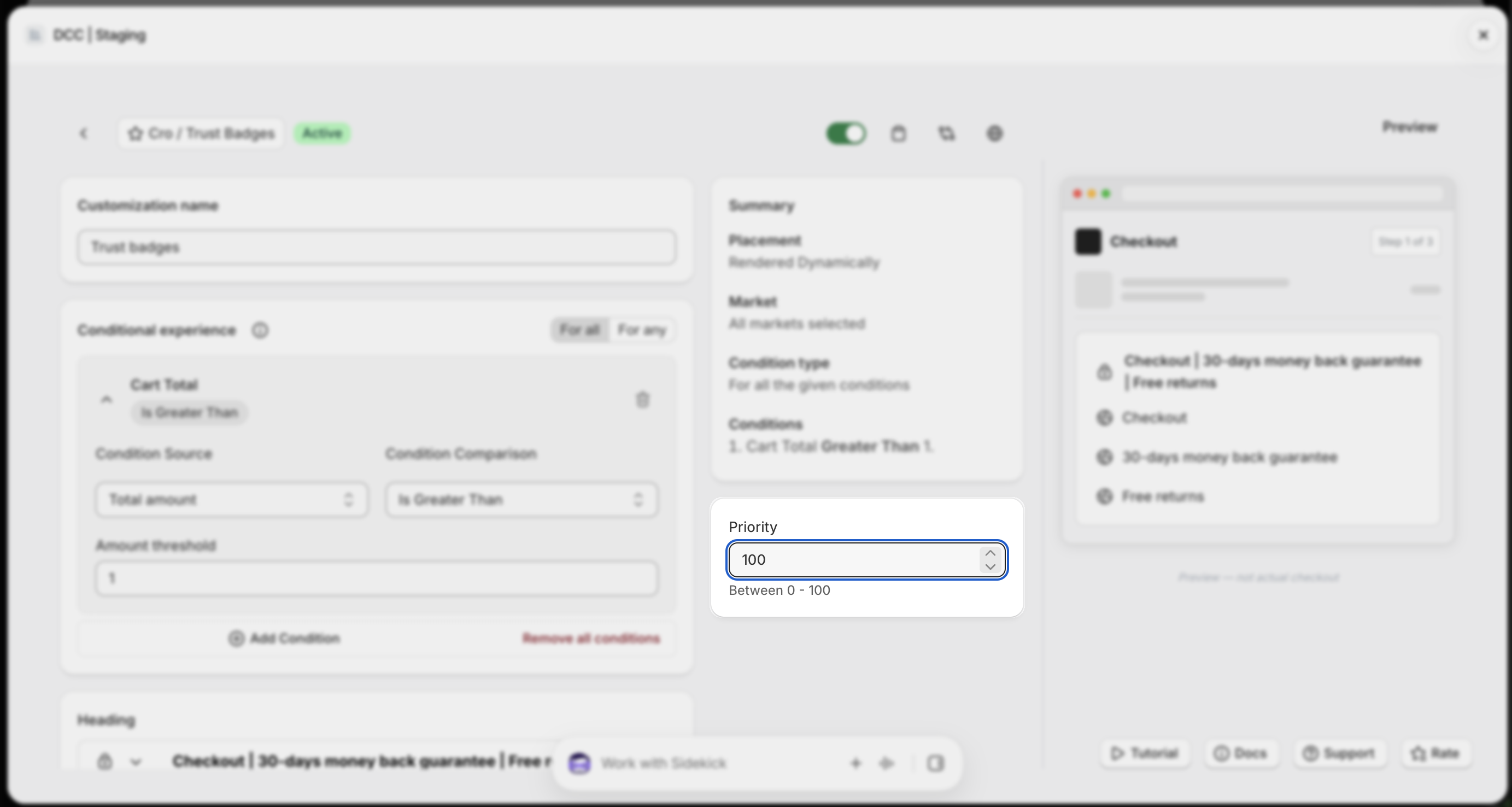Click the Sidekick avatar icon
This screenshot has width=1512, height=807.
(579, 764)
